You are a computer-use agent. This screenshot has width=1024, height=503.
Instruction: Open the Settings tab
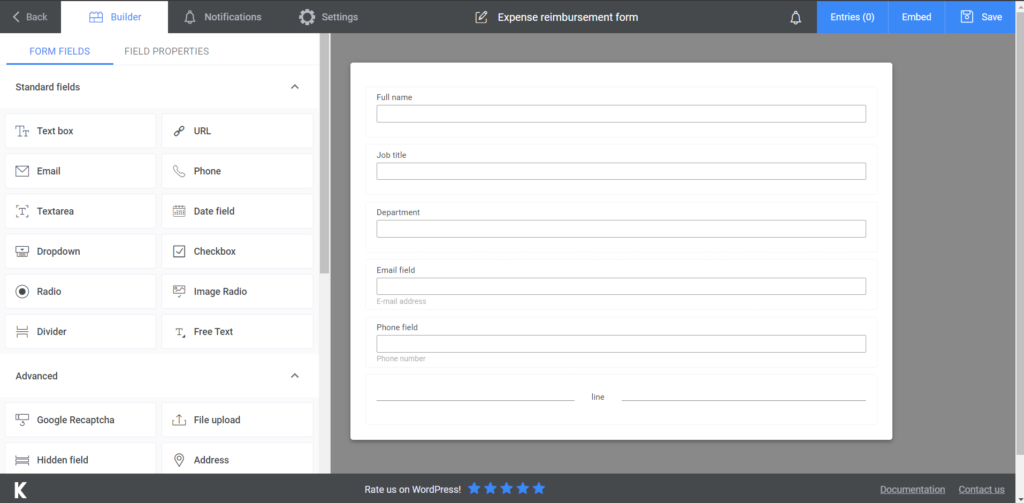328,17
